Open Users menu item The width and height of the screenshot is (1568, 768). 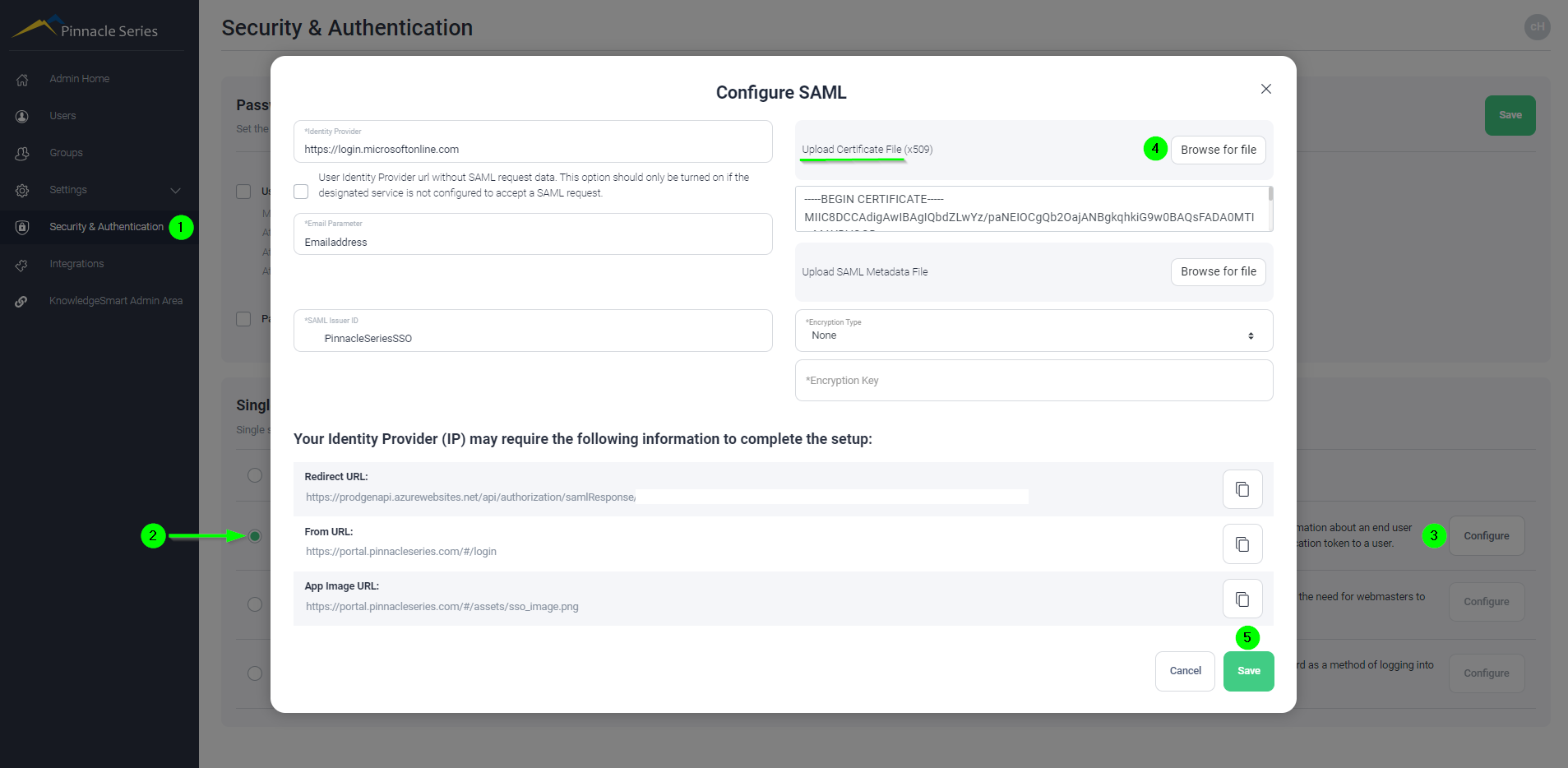[62, 116]
